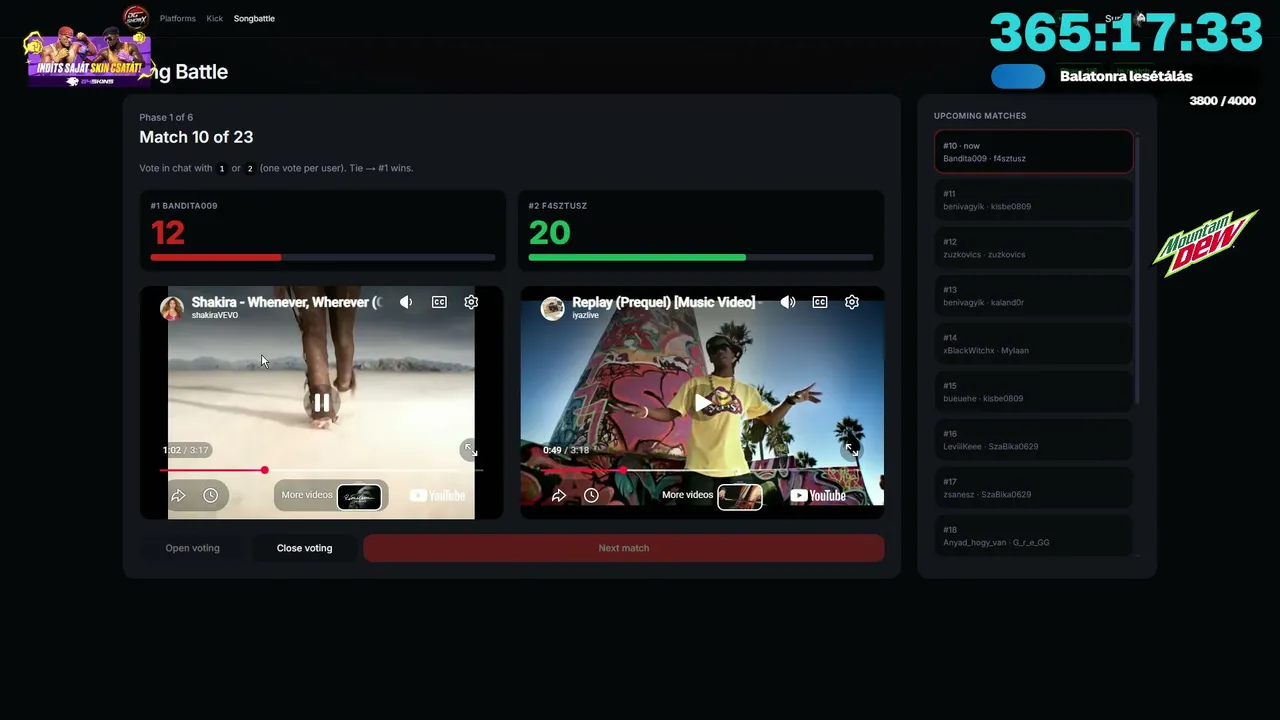Select match #12 zuzkovics vs zuzkovics
Image resolution: width=1280 pixels, height=720 pixels.
(x=1034, y=248)
